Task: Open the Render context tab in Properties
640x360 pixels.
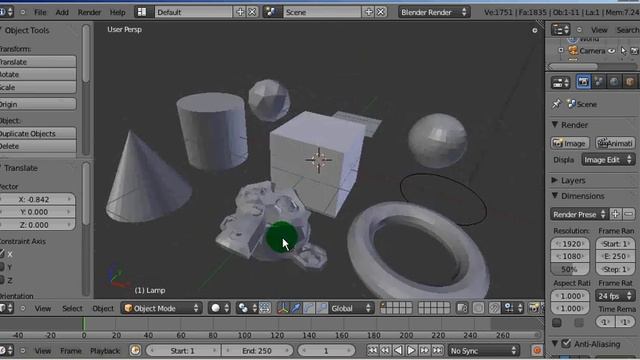Action: click(583, 82)
